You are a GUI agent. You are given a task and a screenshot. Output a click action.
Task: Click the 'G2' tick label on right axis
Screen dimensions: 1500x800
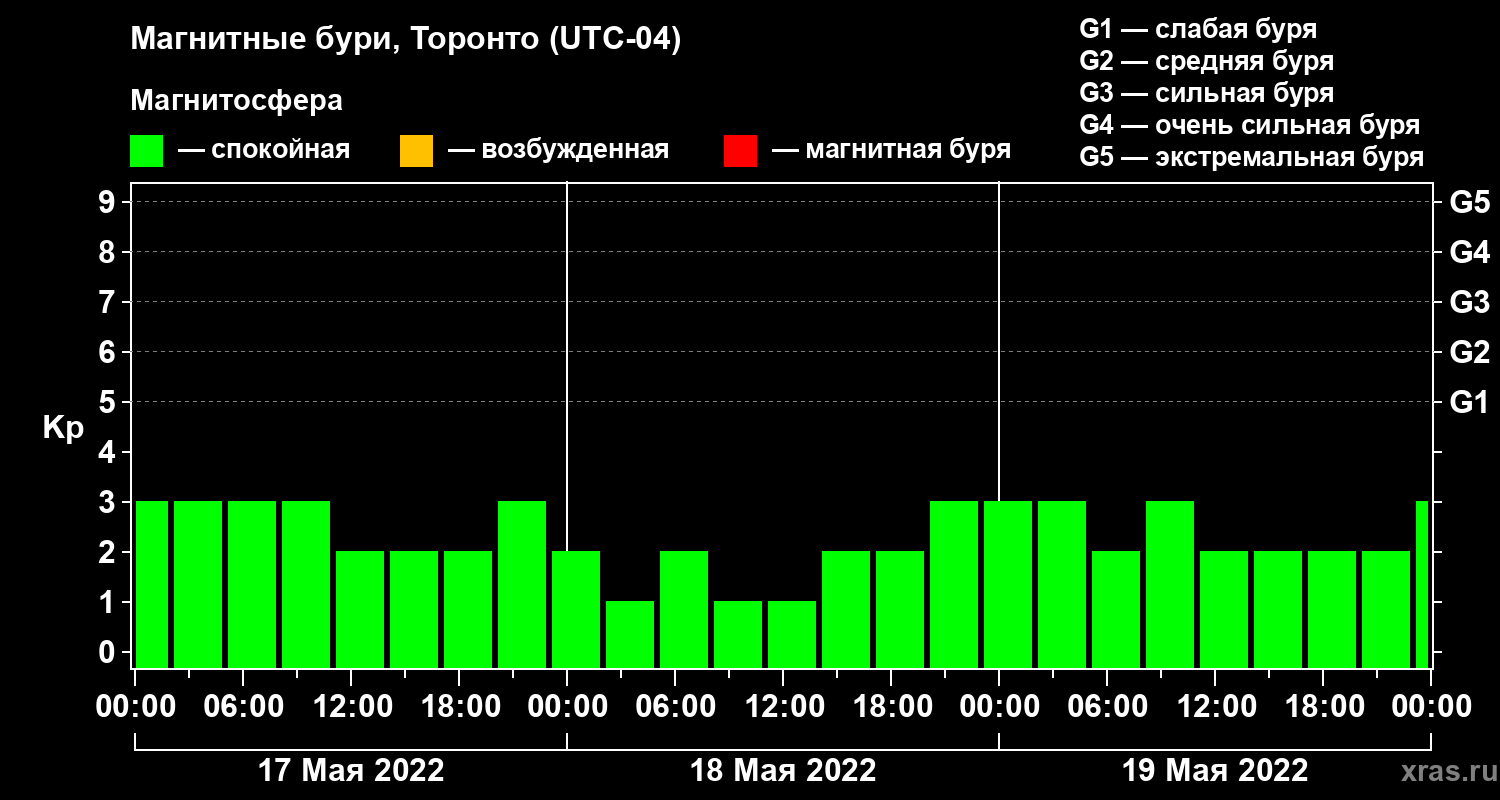click(1469, 352)
